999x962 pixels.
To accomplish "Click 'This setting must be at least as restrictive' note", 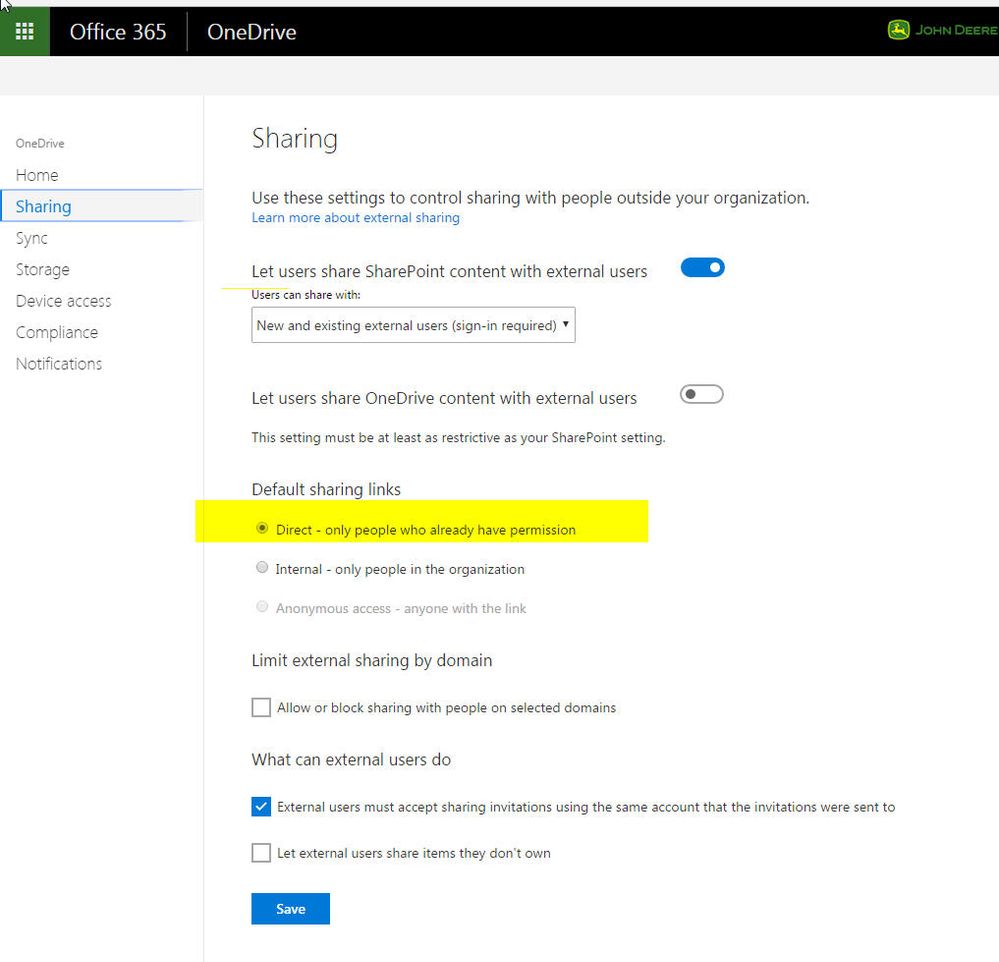I will coord(459,438).
